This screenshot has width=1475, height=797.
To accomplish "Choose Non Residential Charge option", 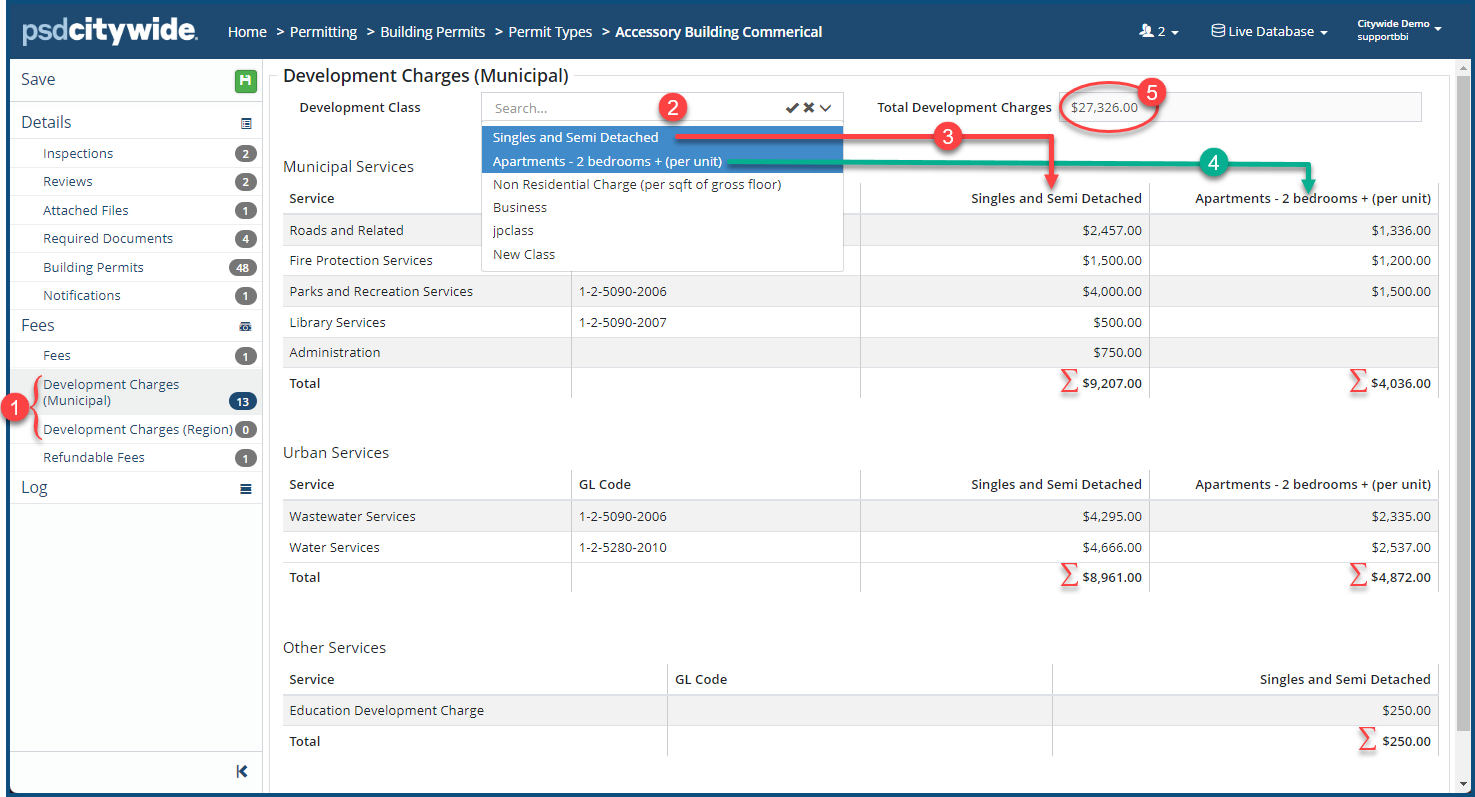I will [636, 184].
